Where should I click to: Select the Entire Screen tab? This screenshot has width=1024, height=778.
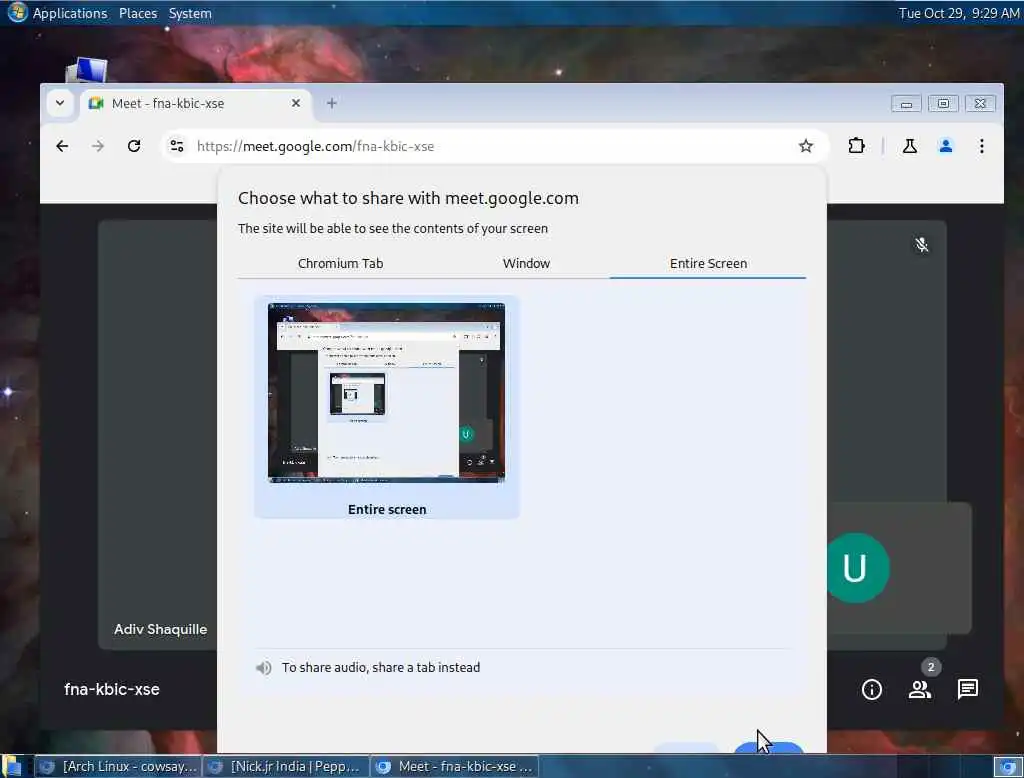click(709, 263)
